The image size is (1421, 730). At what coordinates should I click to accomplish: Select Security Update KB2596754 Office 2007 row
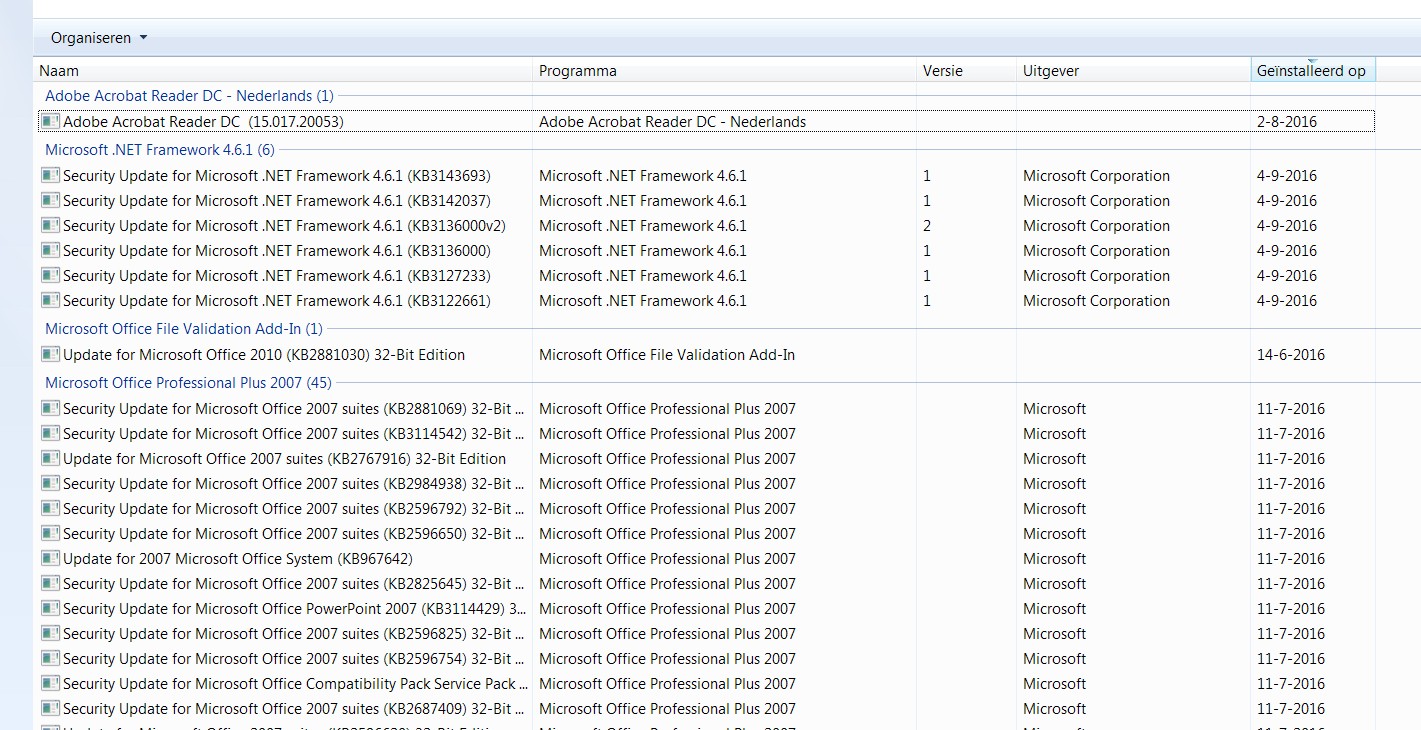tap(706, 658)
